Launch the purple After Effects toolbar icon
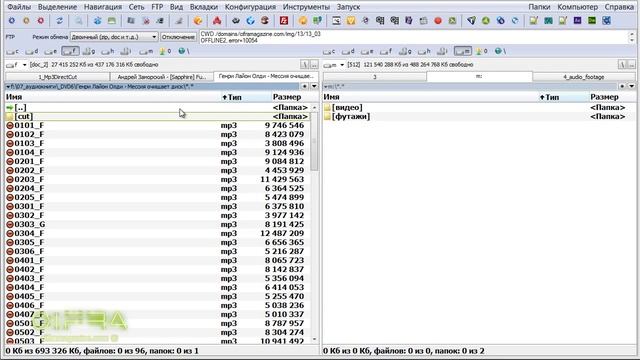This screenshot has height=360, width=640. click(x=577, y=20)
